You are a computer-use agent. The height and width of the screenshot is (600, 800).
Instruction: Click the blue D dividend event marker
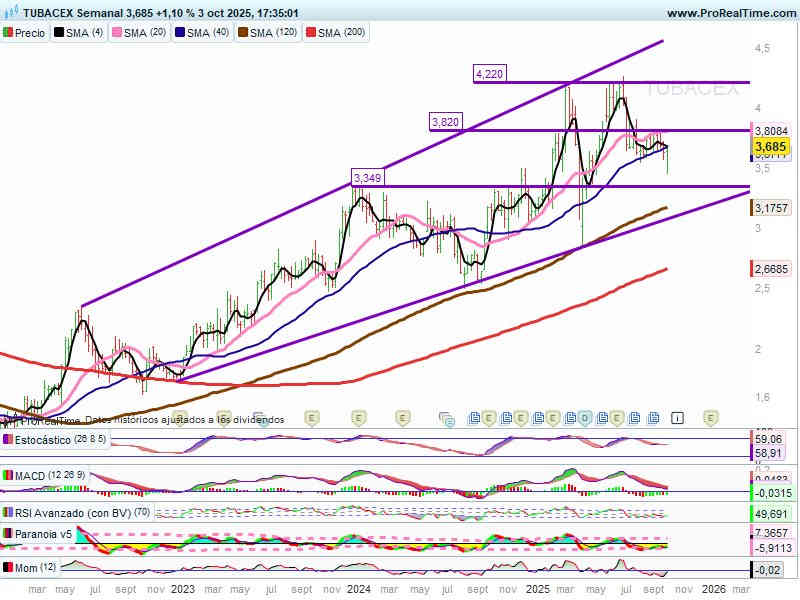(x=586, y=417)
